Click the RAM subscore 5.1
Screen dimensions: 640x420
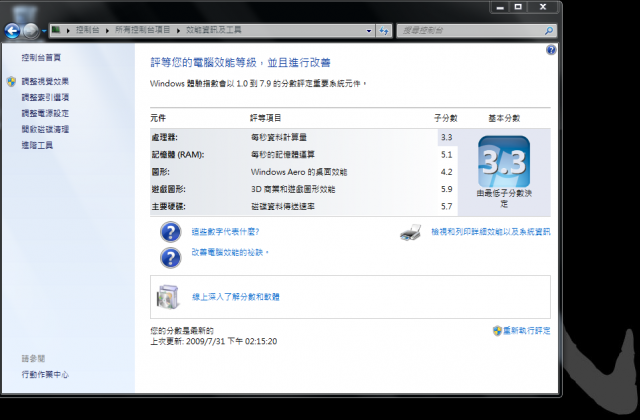[x=447, y=155]
